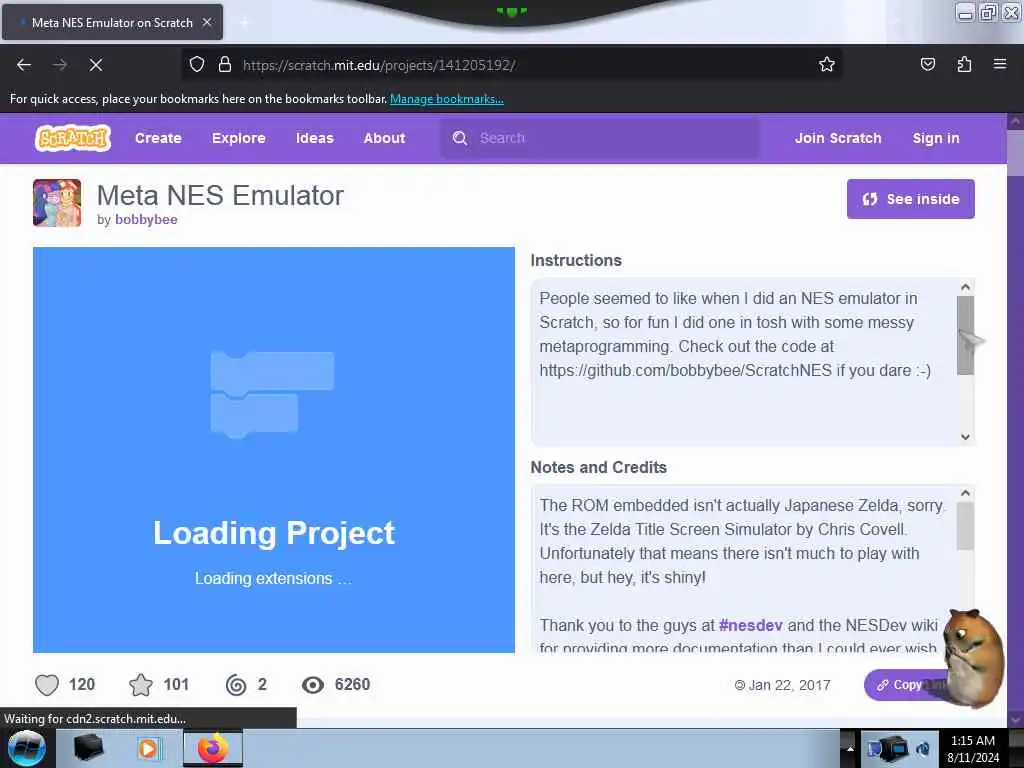This screenshot has width=1024, height=768.
Task: Open the media player taskbar icon
Action: (x=148, y=748)
